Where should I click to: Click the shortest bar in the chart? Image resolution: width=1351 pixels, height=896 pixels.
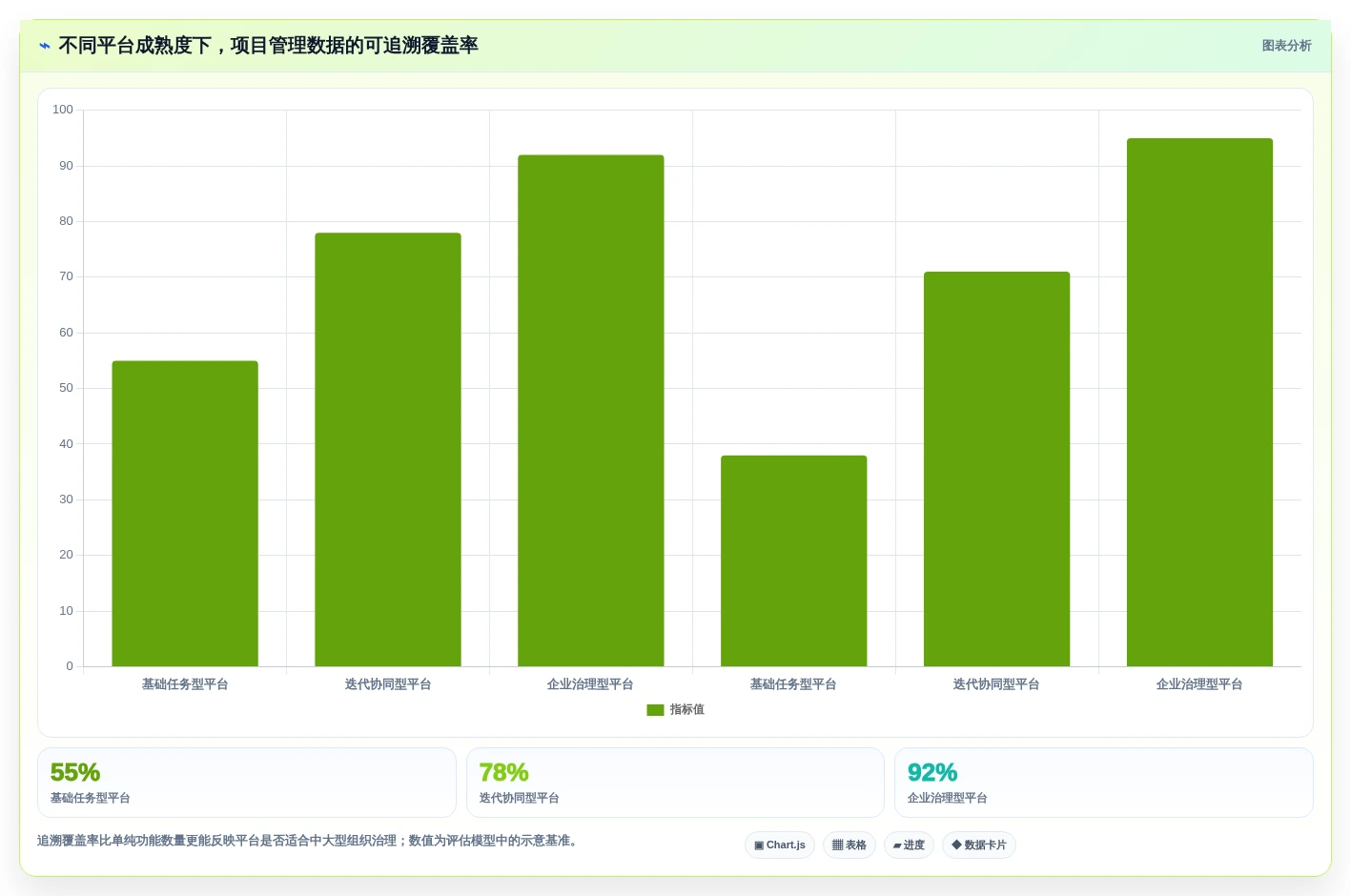pyautogui.click(x=794, y=561)
